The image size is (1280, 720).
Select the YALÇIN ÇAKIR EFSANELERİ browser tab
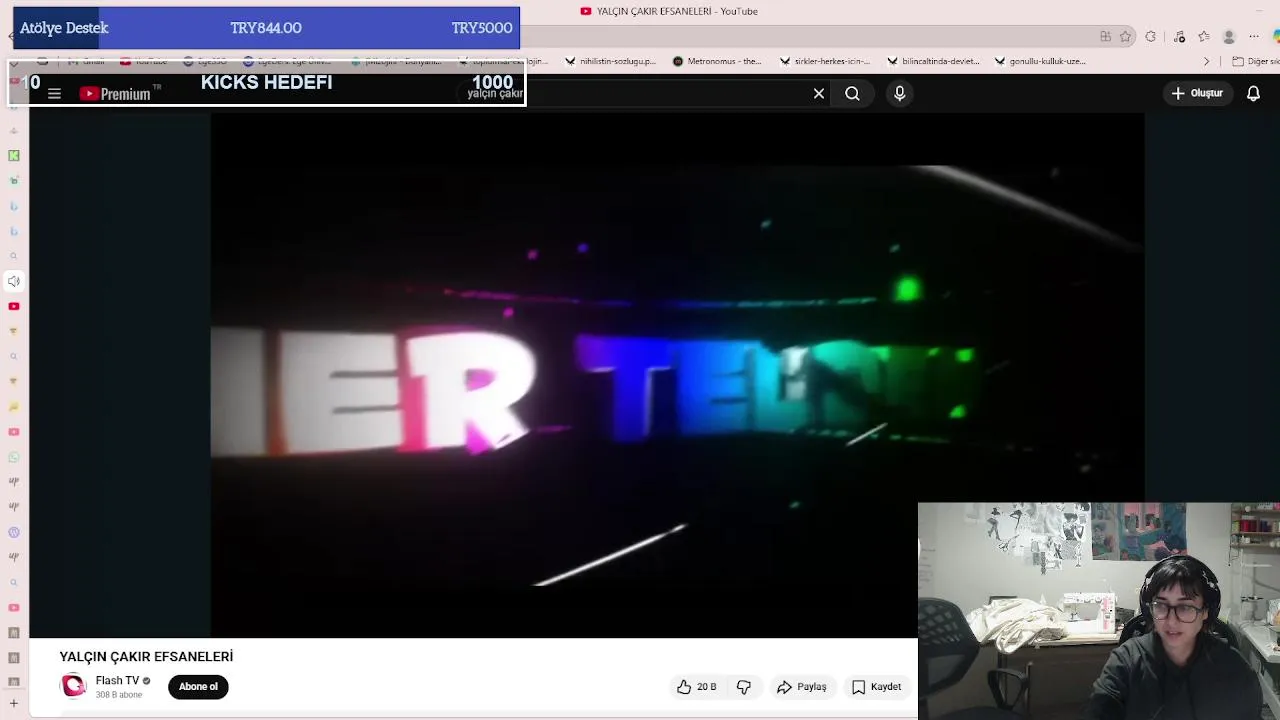click(669, 11)
